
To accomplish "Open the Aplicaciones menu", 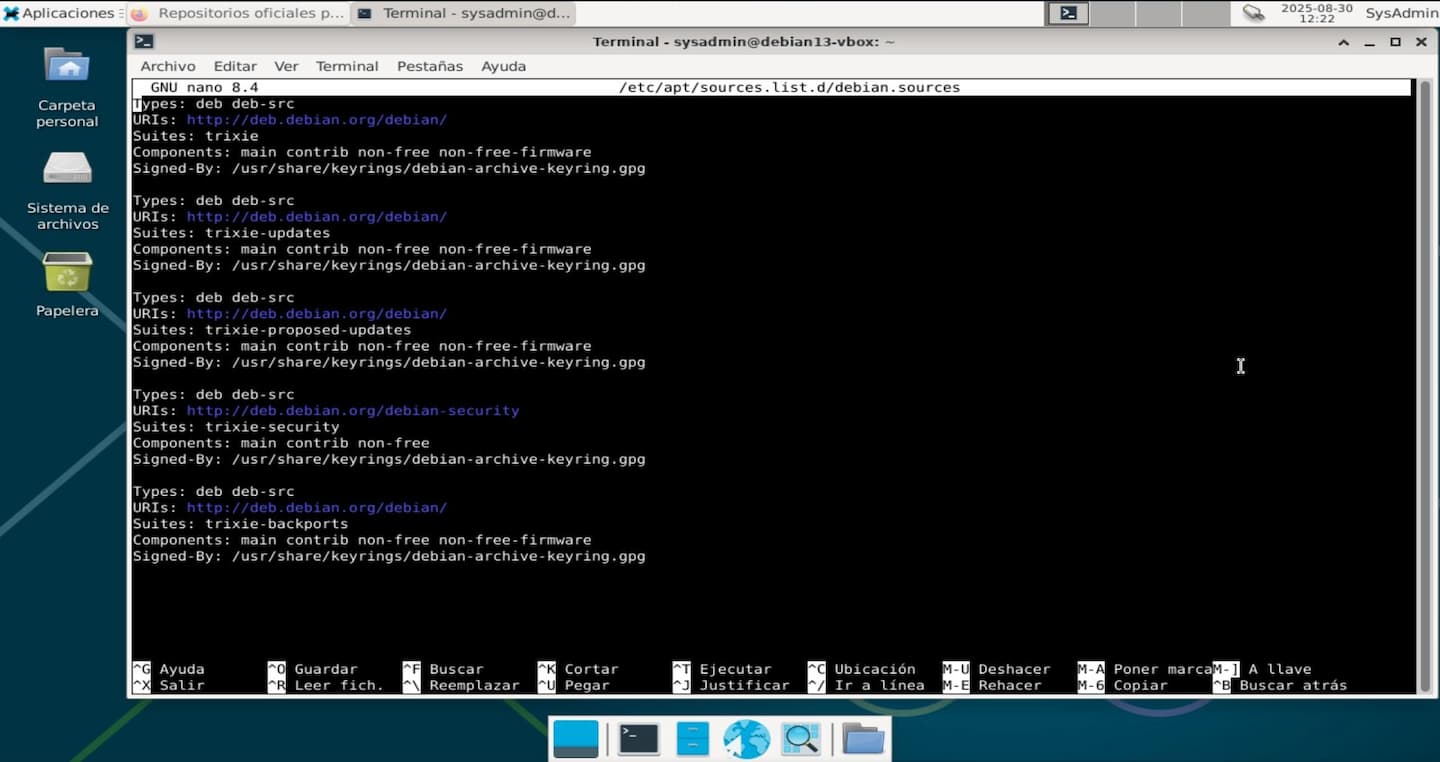I will click(x=58, y=13).
